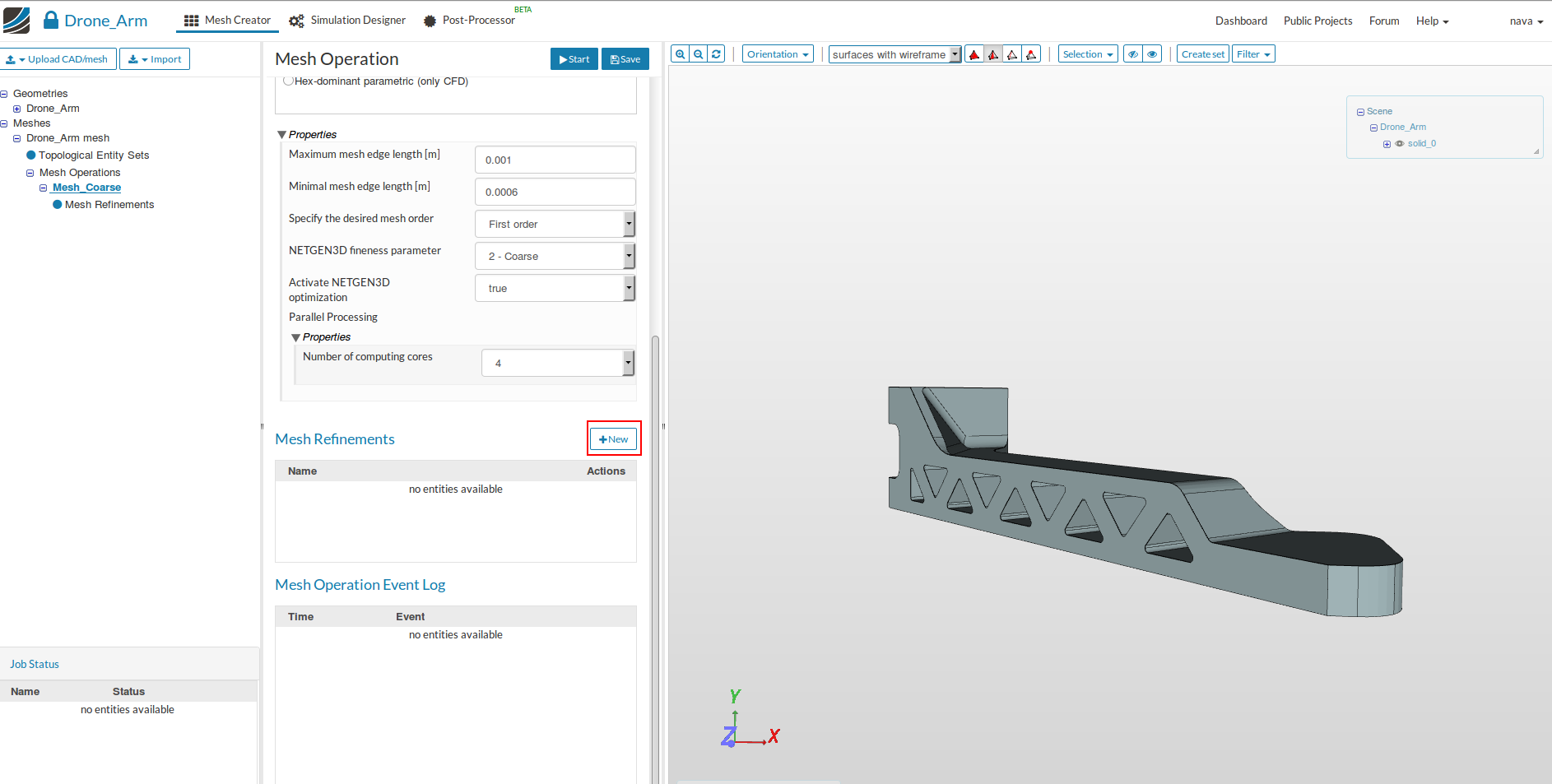The image size is (1552, 784).
Task: Open the Filter dropdown
Action: 1253,54
